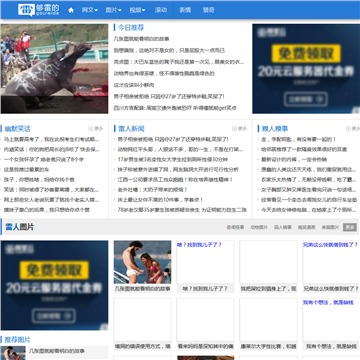
Task: Open the fourth navbar item after 视频
Action: [x=161, y=10]
